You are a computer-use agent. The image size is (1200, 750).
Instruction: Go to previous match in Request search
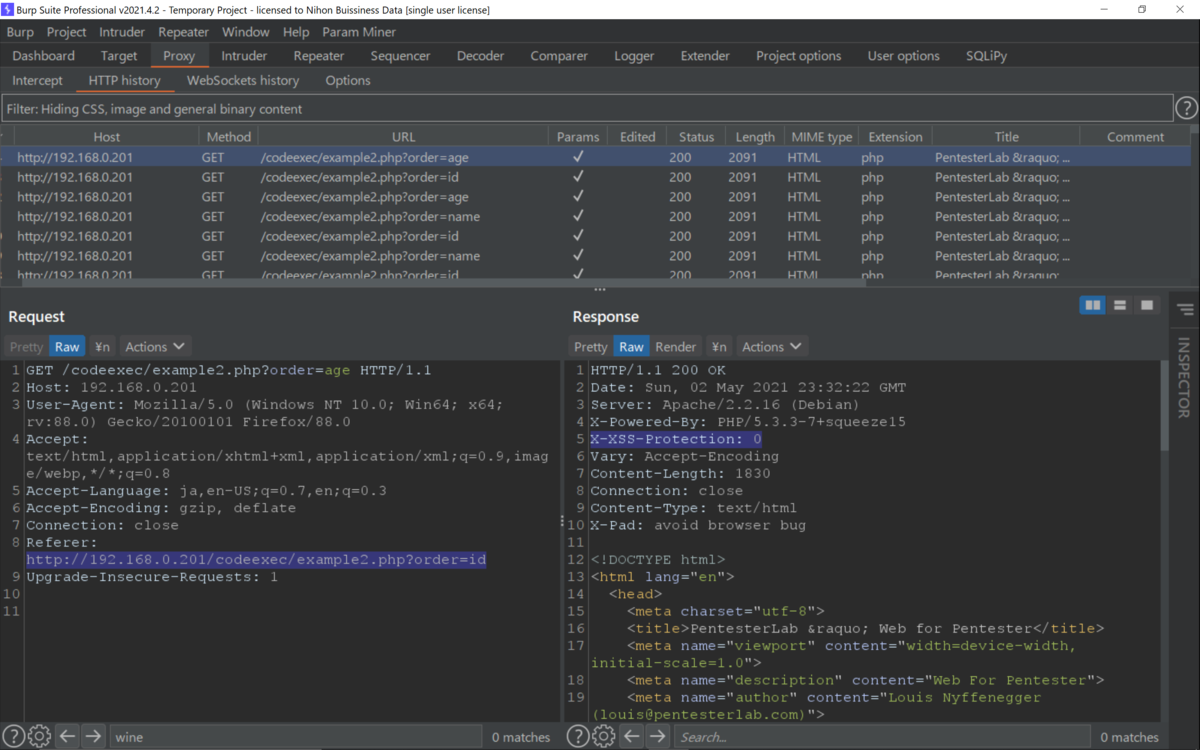[67, 736]
